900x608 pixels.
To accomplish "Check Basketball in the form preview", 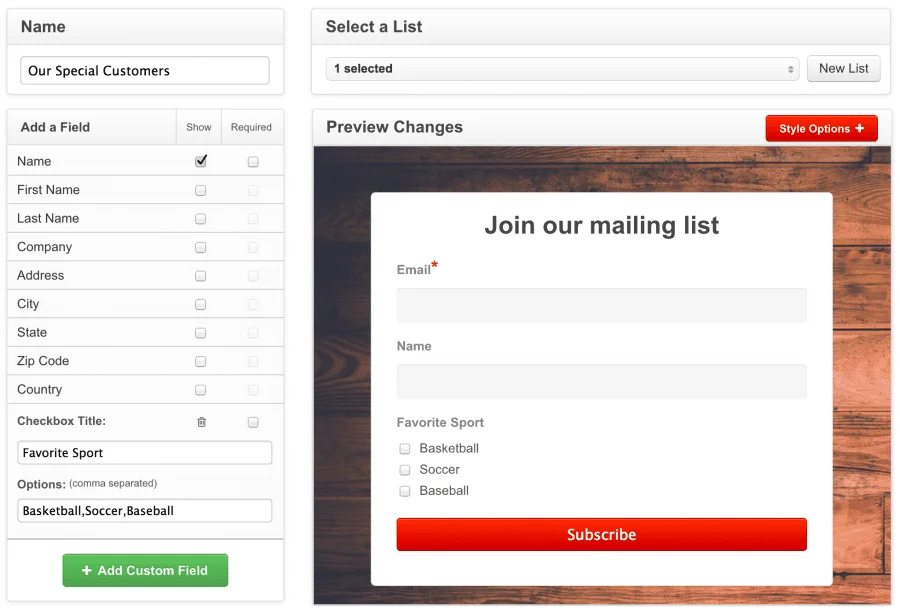I will click(405, 448).
